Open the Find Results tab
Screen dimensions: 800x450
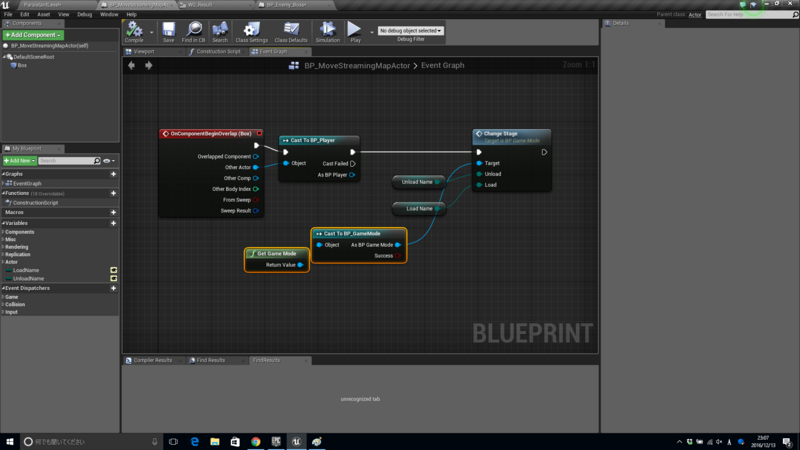point(210,360)
